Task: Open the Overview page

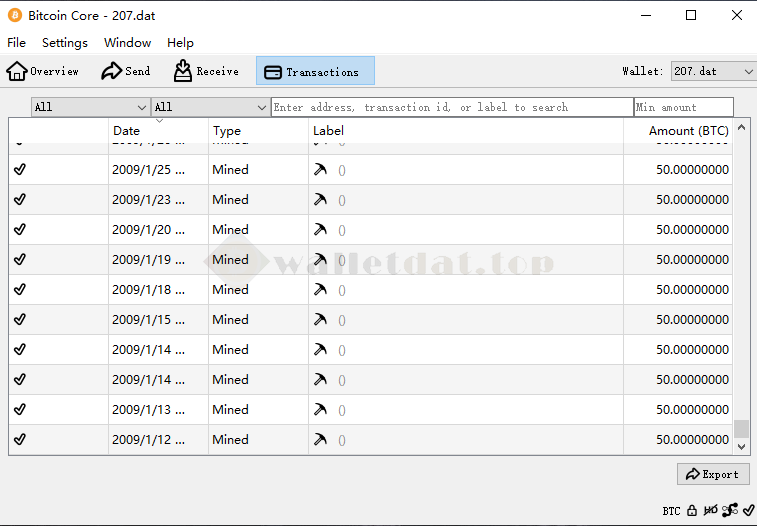Action: tap(43, 71)
